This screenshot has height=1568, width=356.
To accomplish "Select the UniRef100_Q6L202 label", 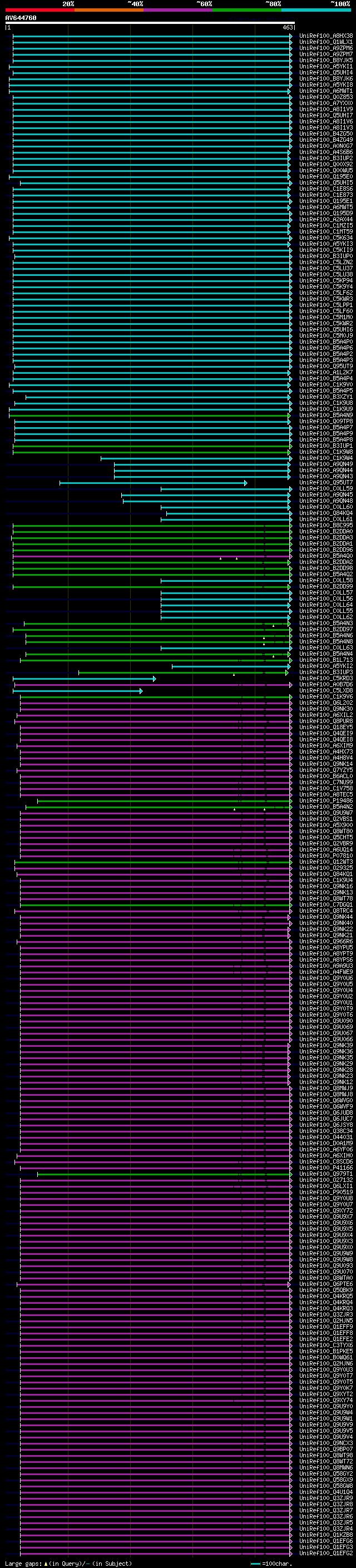I will pyautogui.click(x=326, y=703).
